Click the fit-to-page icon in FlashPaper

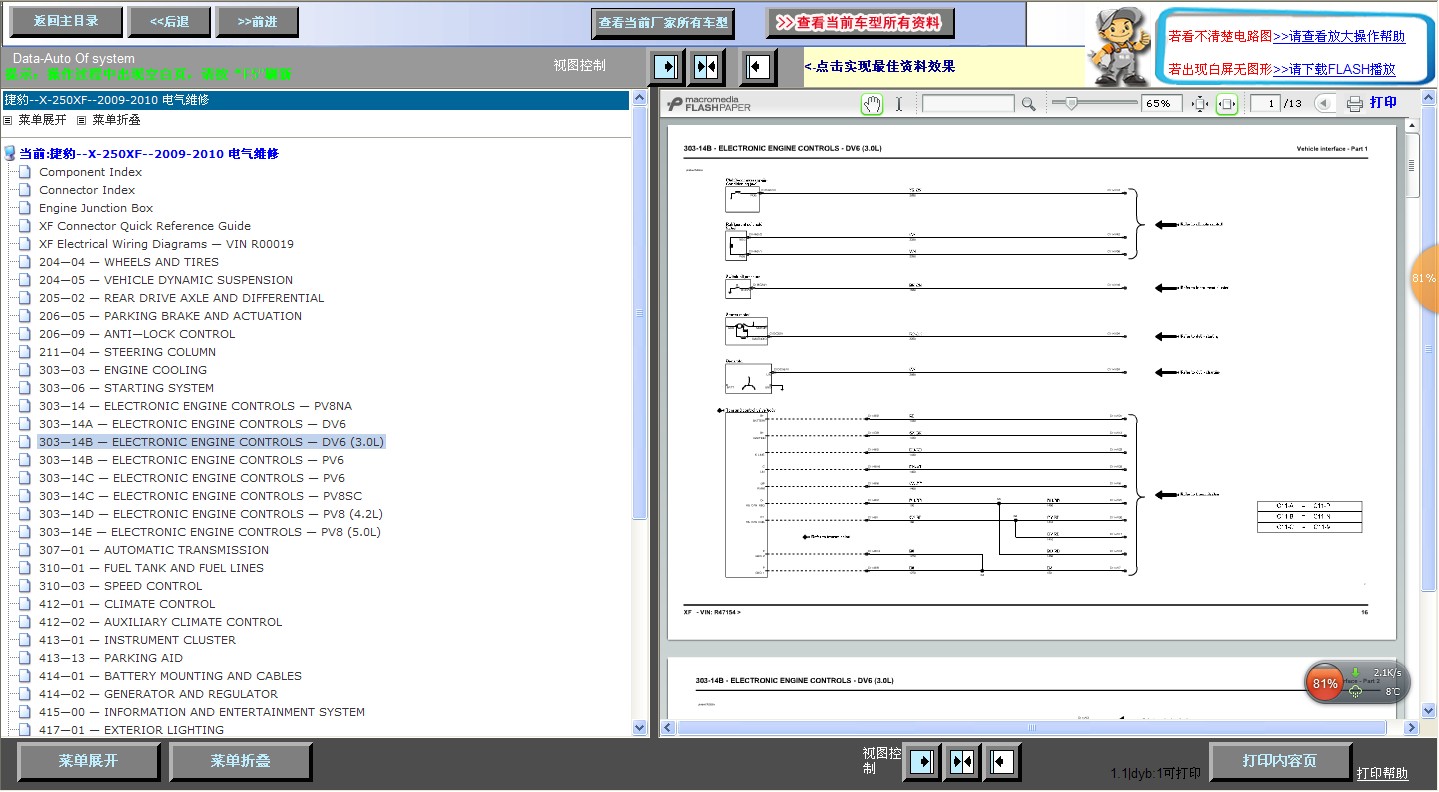pos(1200,104)
